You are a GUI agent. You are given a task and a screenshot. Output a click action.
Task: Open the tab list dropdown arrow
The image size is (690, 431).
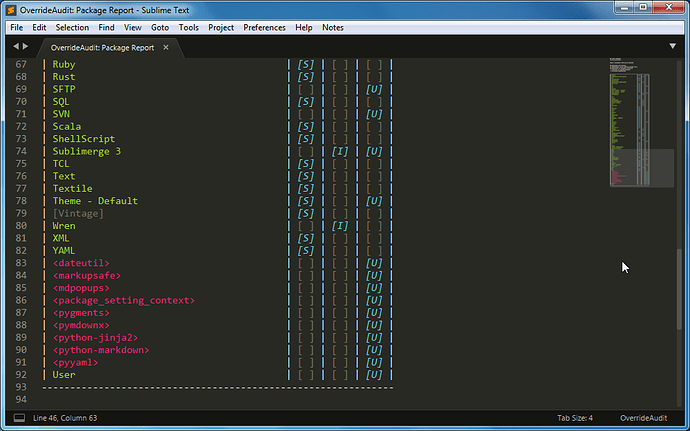[673, 47]
